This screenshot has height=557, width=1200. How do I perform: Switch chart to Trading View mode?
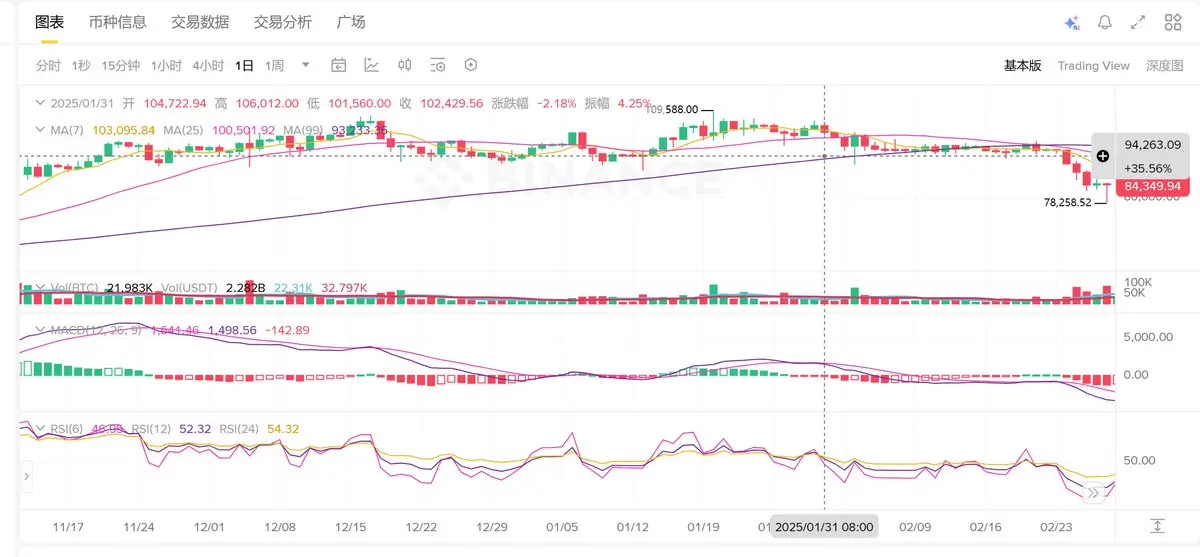[x=1094, y=65]
